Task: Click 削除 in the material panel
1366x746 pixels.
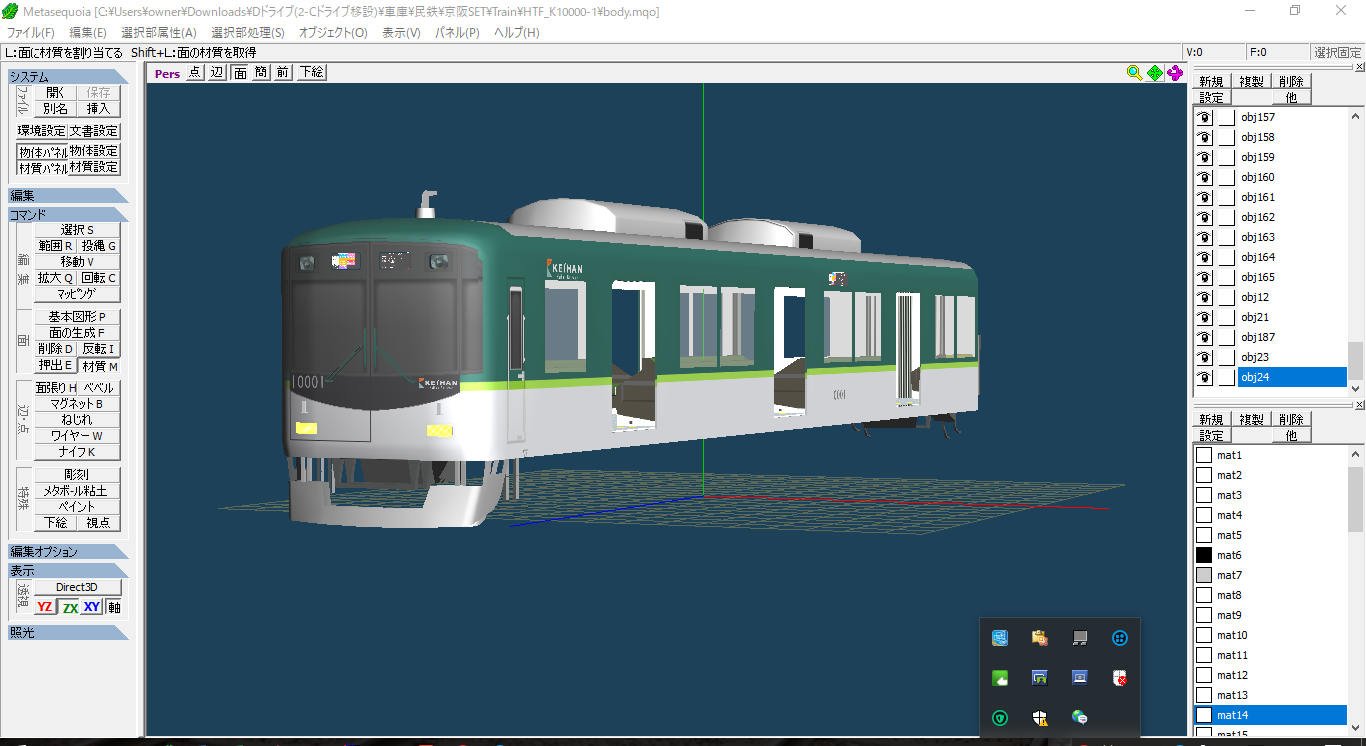Action: tap(1291, 420)
